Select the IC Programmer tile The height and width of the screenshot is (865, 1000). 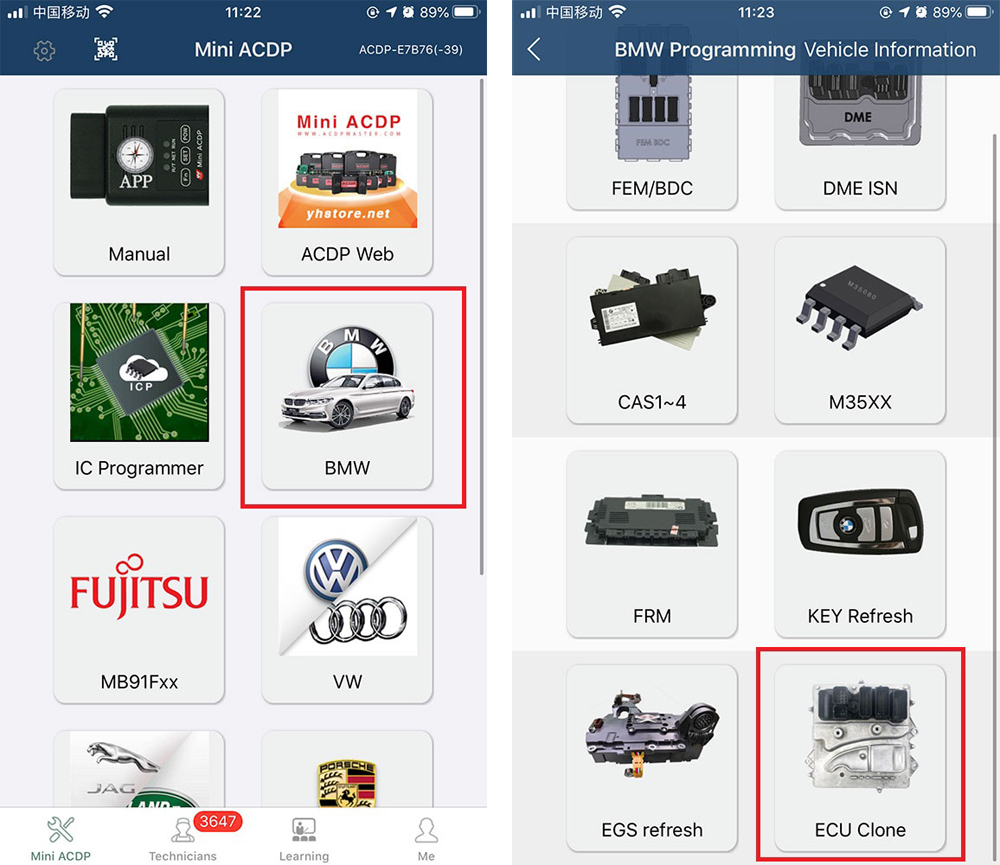(139, 396)
